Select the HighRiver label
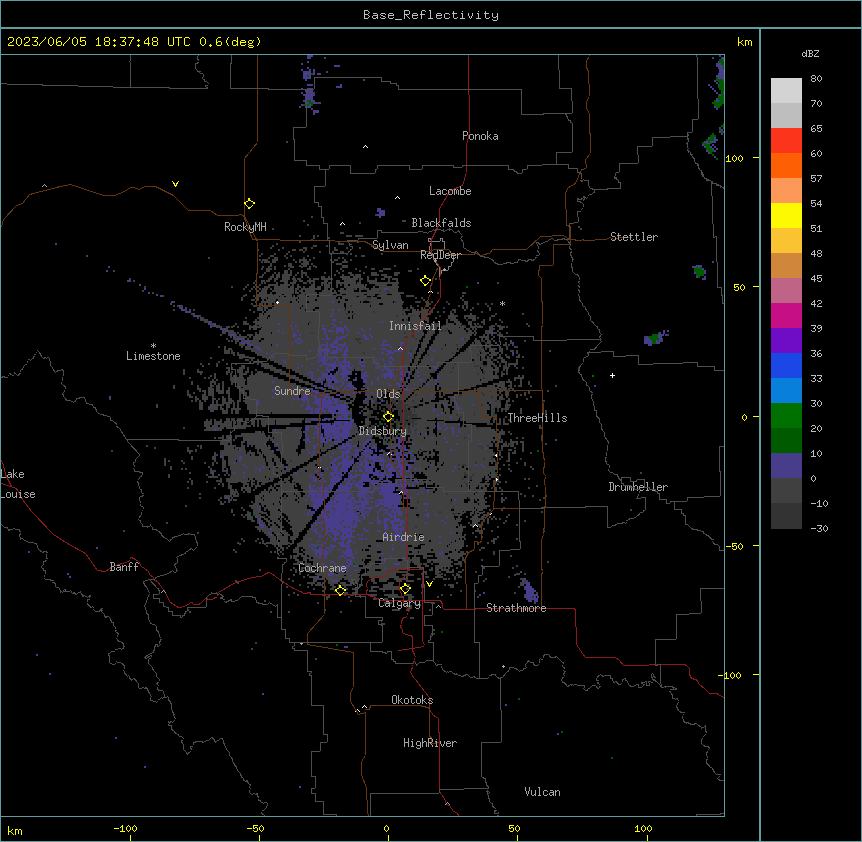This screenshot has width=862, height=842. click(x=429, y=743)
